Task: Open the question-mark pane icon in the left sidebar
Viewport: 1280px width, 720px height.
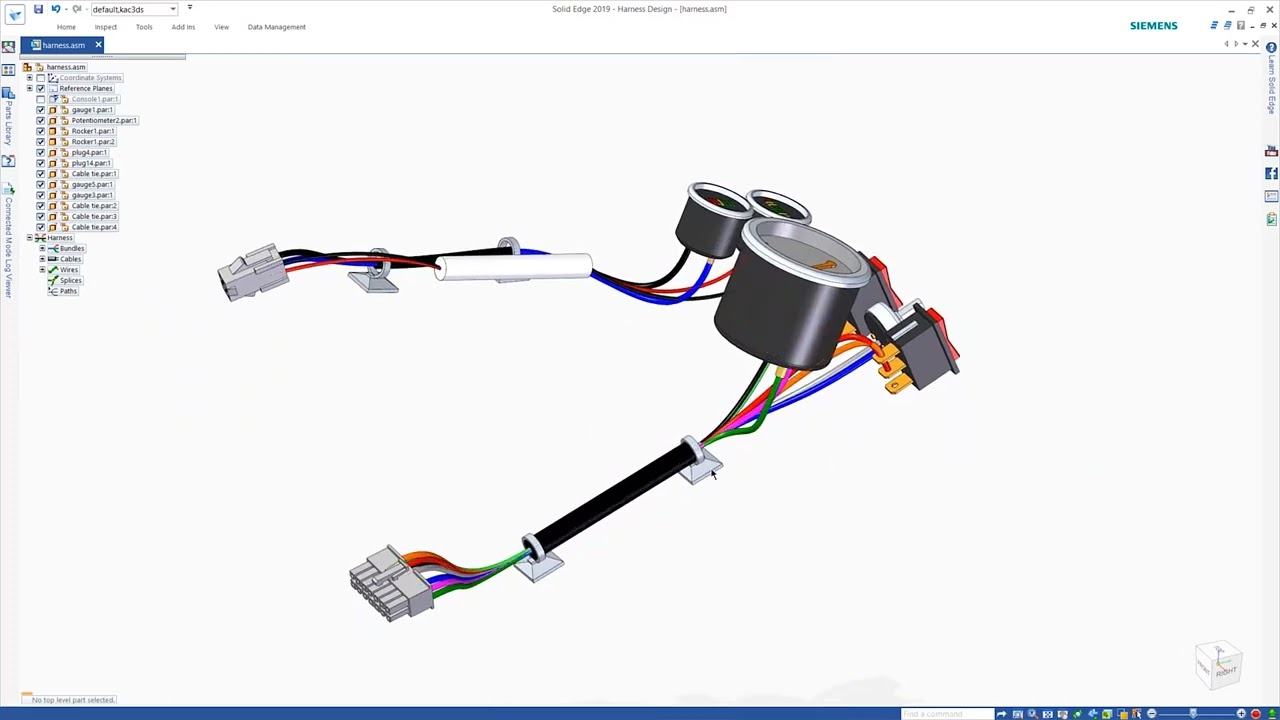Action: (x=8, y=160)
